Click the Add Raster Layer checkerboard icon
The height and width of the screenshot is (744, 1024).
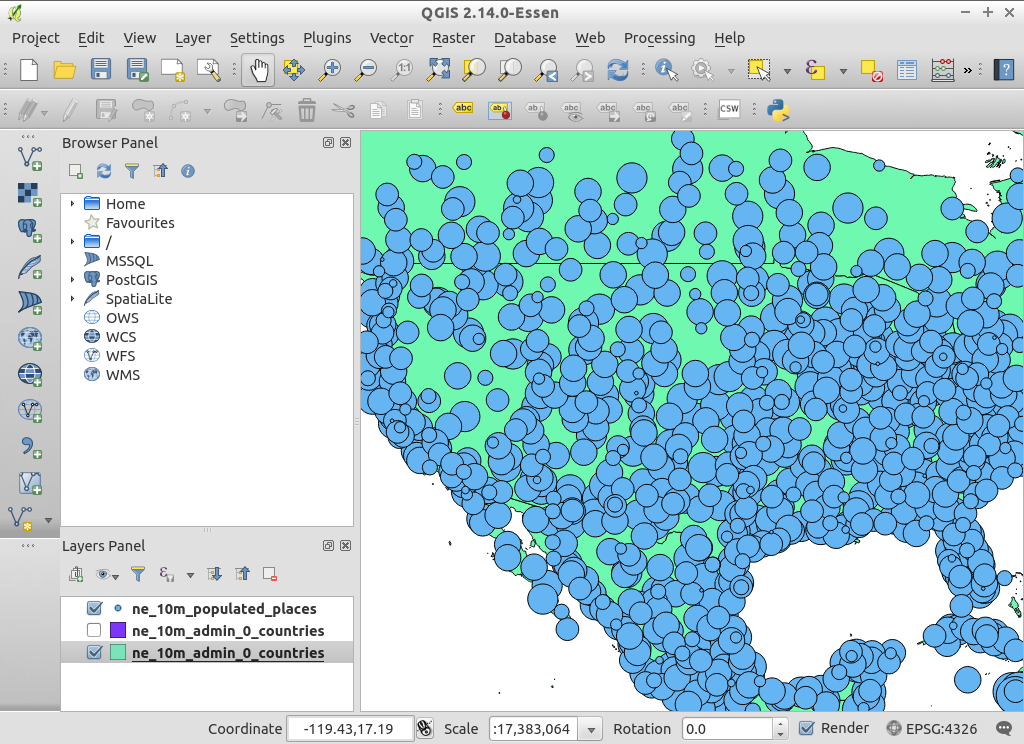click(29, 194)
